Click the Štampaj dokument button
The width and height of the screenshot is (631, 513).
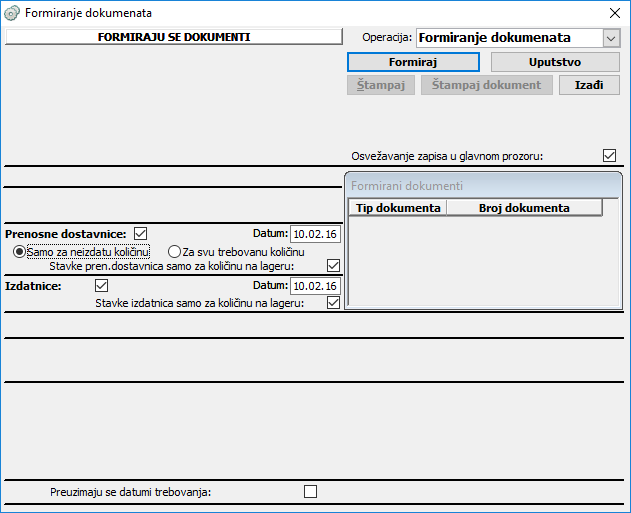pyautogui.click(x=487, y=85)
